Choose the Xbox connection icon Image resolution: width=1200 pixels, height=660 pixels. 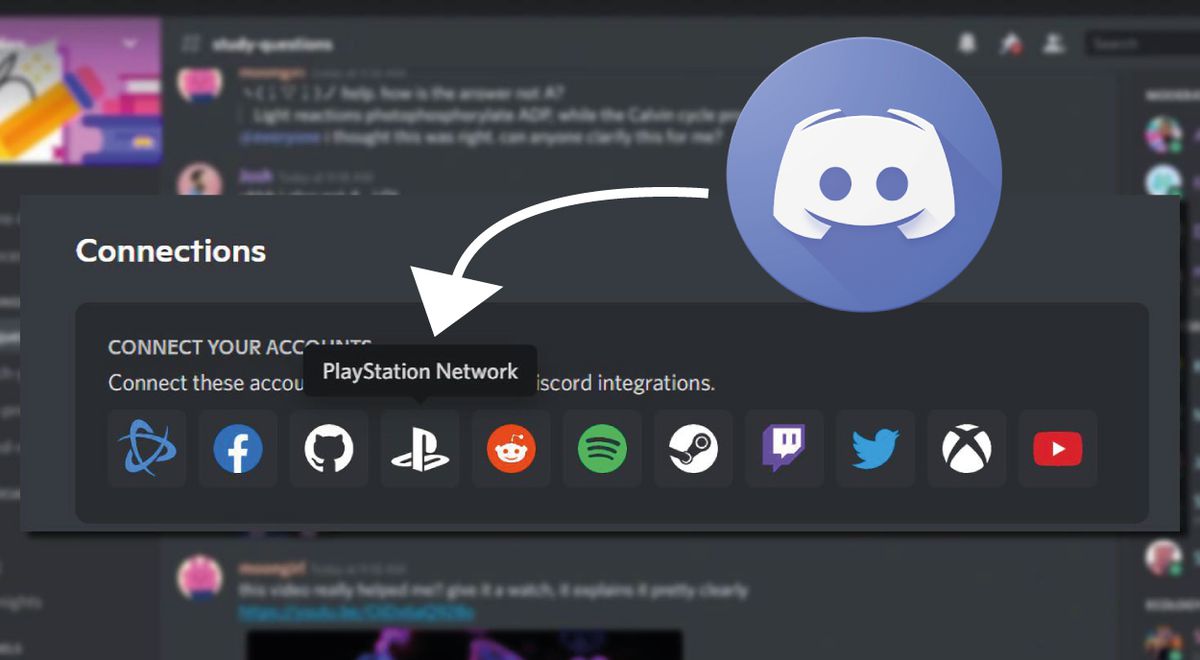pyautogui.click(x=966, y=449)
